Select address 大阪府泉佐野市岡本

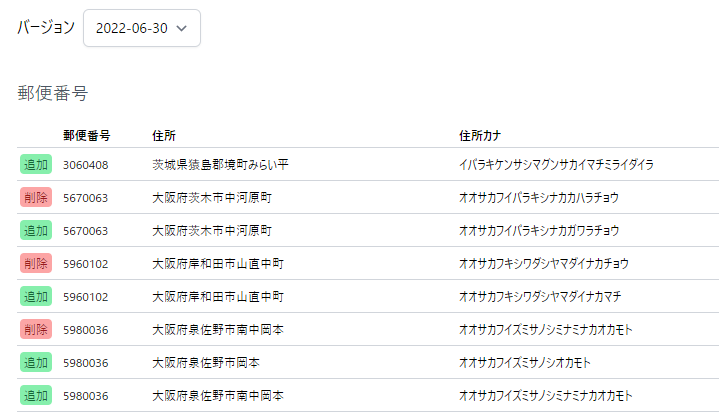tap(206, 363)
